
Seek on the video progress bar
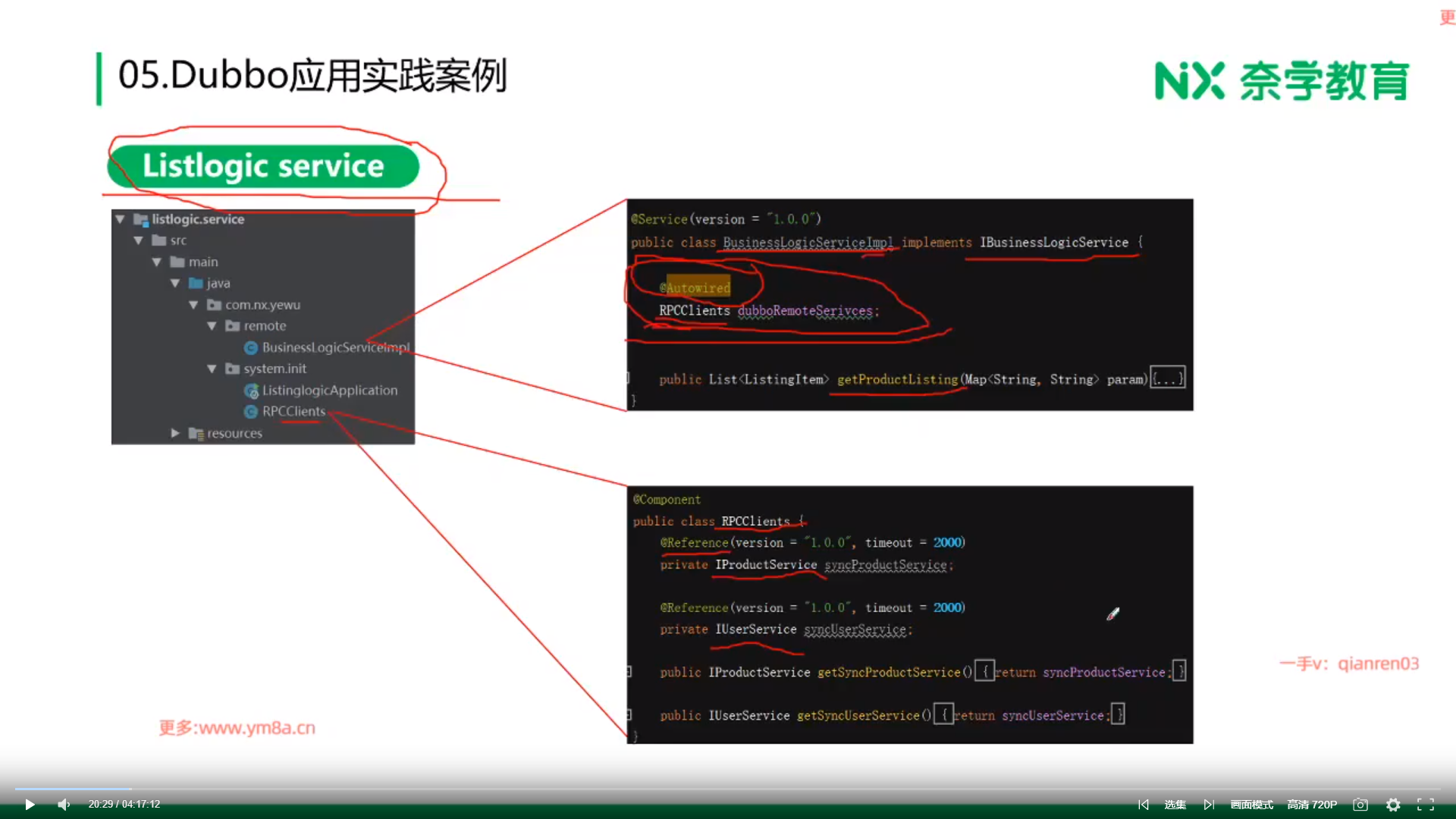[x=728, y=789]
